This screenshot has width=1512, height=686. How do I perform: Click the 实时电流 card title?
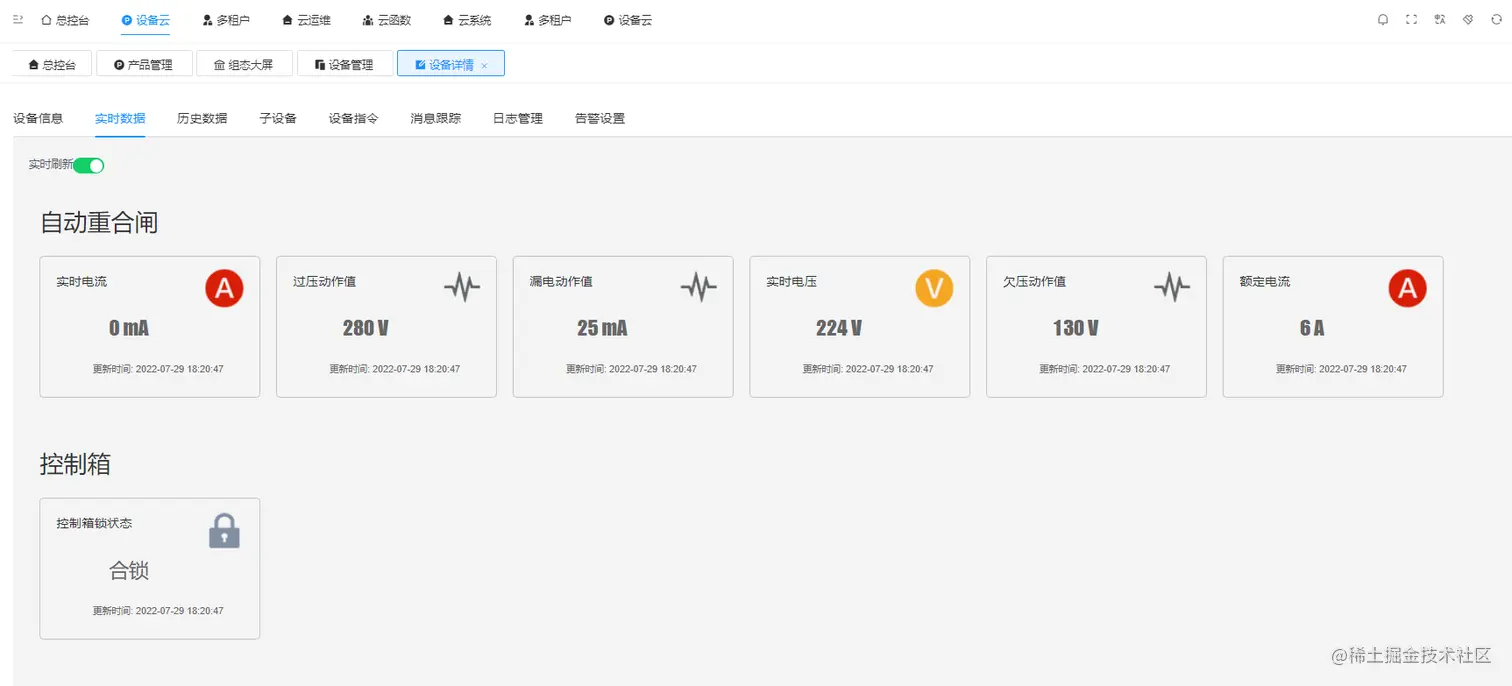click(81, 282)
